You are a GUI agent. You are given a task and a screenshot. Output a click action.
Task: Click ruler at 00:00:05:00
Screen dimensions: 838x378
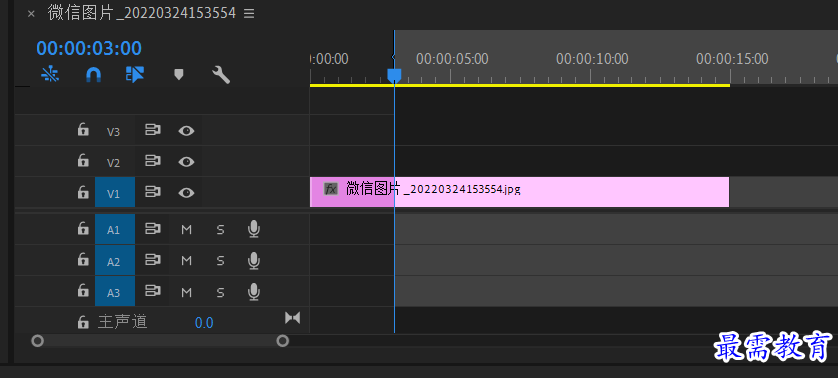452,59
